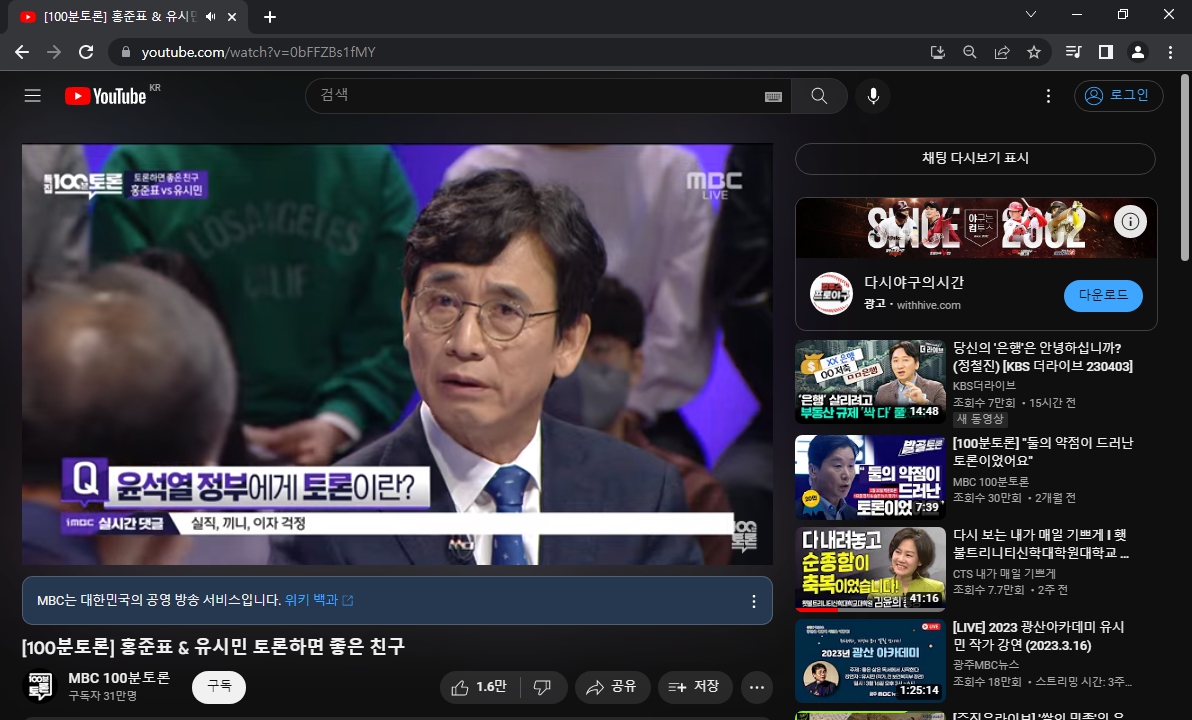Open title 2023 광산아카데미 유시민 작가 강연

click(x=1038, y=636)
